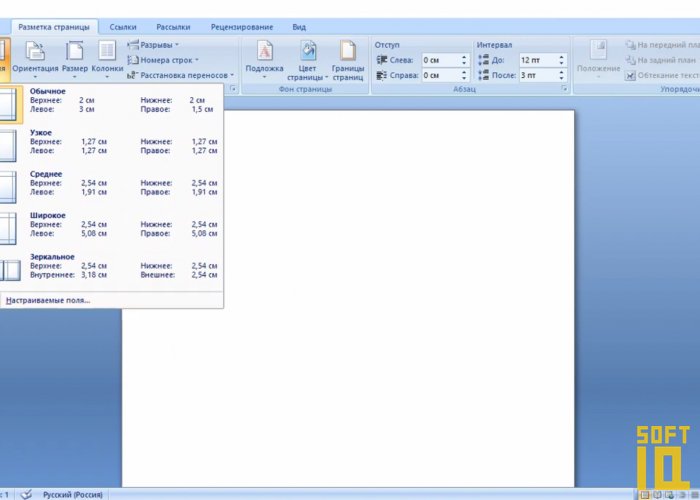Click the stepper arrows of Слева indent
Image resolution: width=700 pixels, height=500 pixels.
pos(464,60)
